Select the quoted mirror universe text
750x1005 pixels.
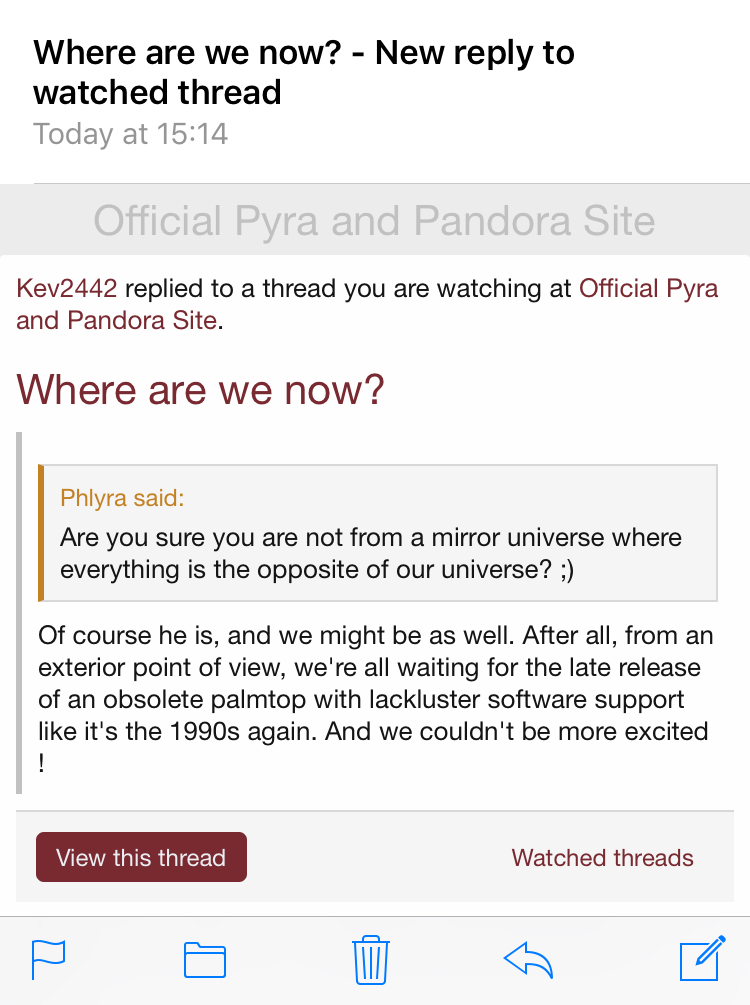(x=370, y=553)
